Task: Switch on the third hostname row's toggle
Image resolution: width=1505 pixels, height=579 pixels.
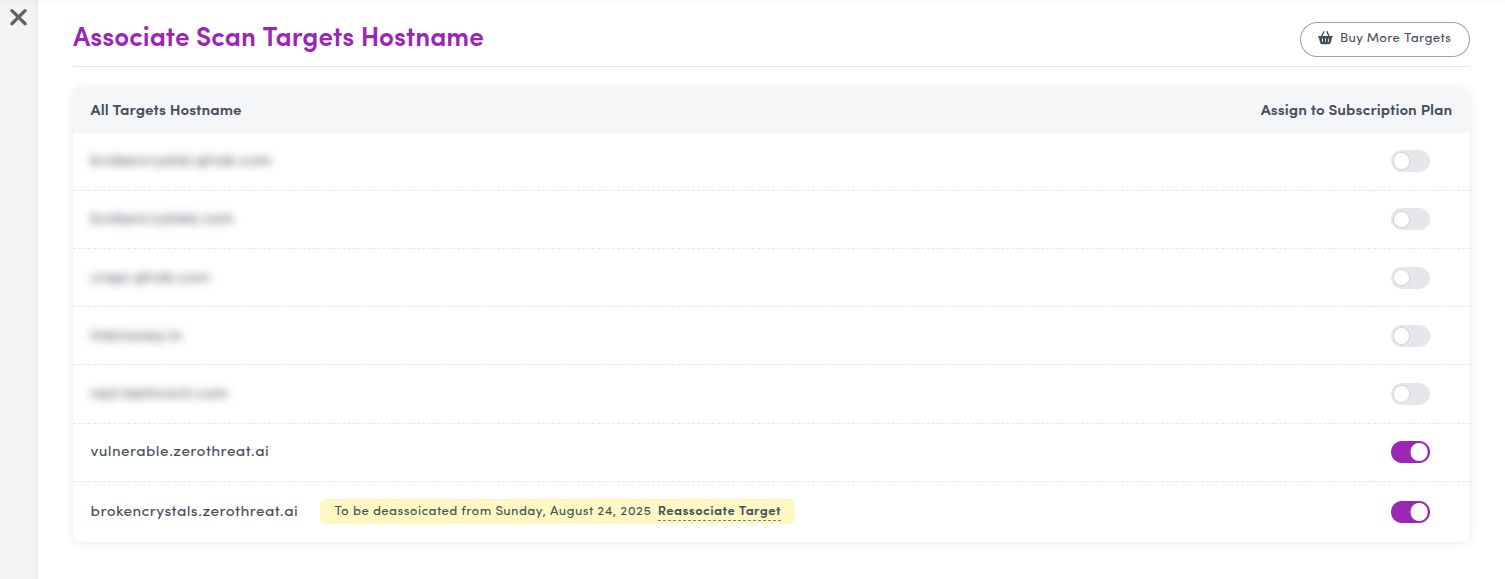Action: (x=1410, y=278)
